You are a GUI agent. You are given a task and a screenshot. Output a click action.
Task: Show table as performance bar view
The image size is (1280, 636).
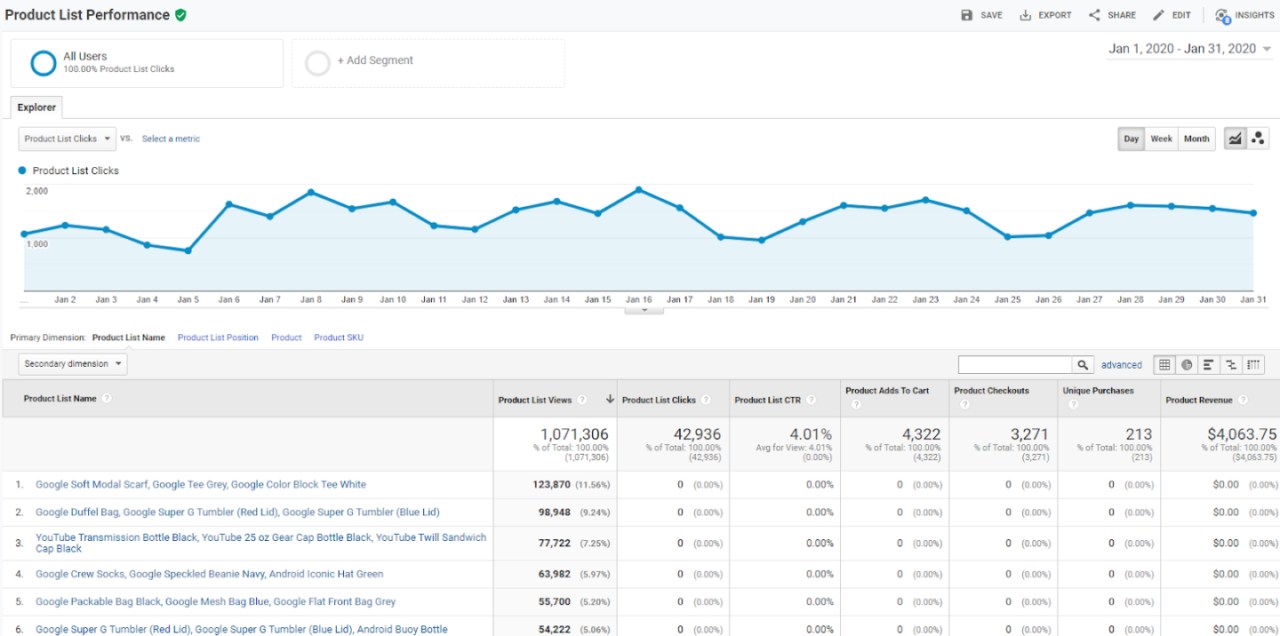coord(1208,365)
